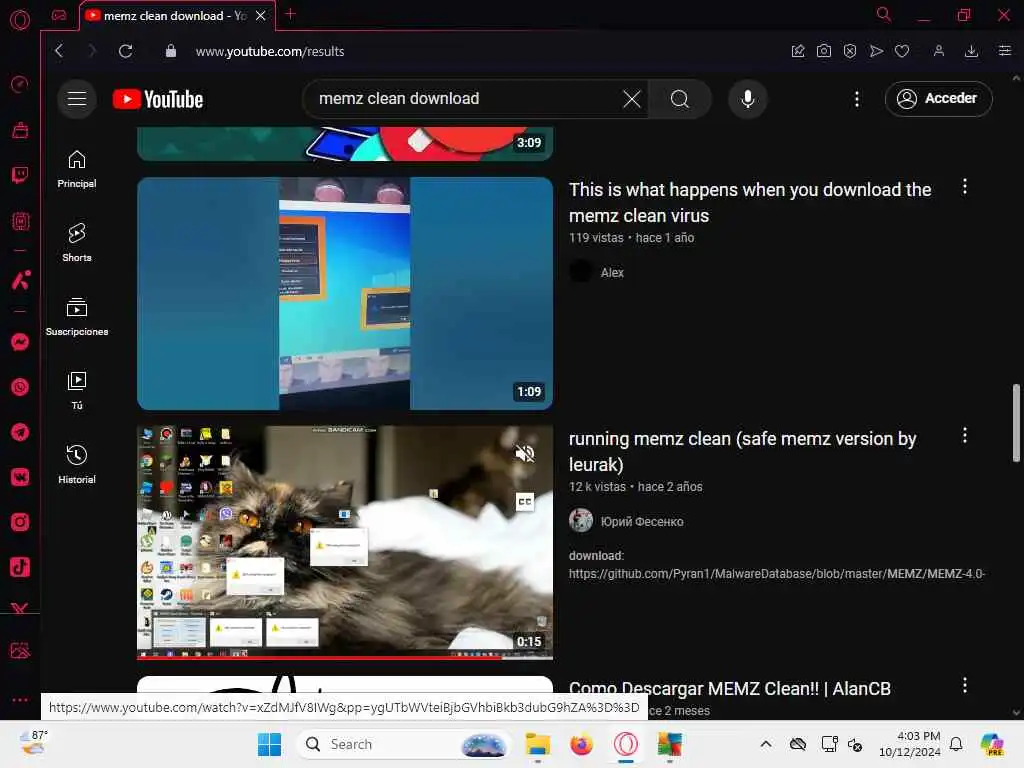Submit search with magnifier button
This screenshot has height=768, width=1024.
tap(680, 99)
